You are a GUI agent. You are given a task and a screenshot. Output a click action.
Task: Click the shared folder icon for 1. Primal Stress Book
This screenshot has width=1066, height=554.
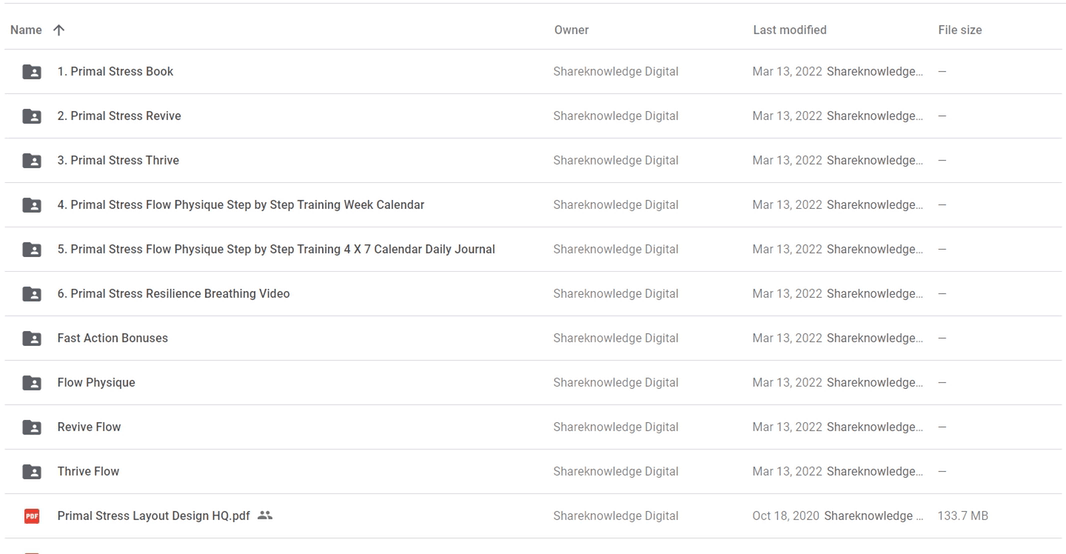(x=32, y=71)
